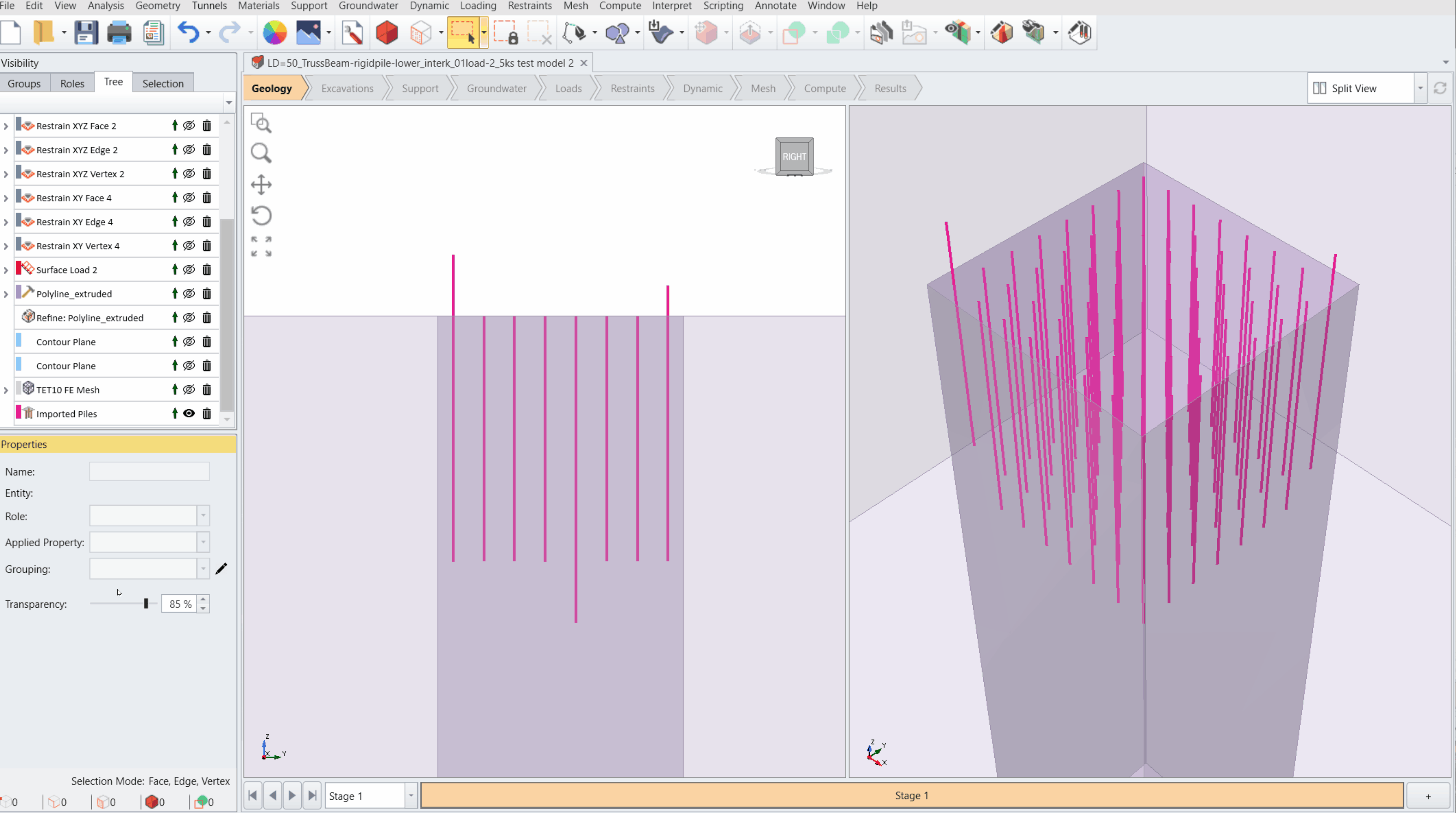Expand the Restrain XYZ Edge 2 node
The image size is (1456, 813).
point(6,150)
